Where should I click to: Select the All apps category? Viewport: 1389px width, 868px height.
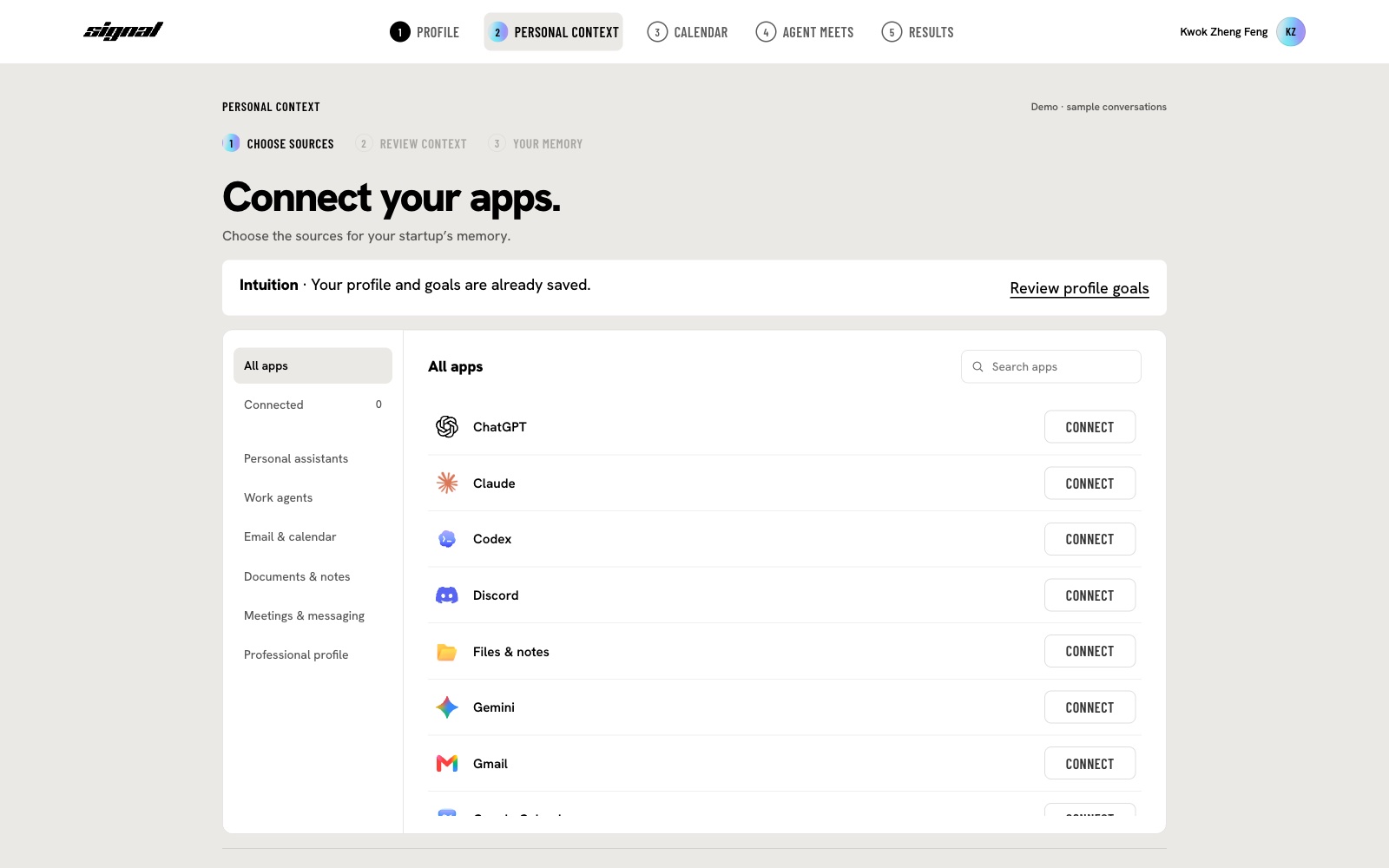pos(313,365)
